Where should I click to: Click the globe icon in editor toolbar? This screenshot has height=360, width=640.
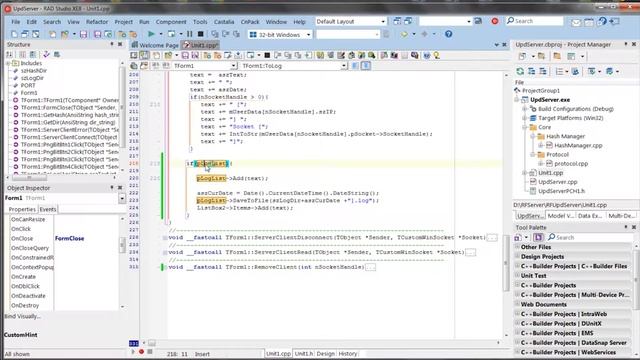(x=427, y=55)
